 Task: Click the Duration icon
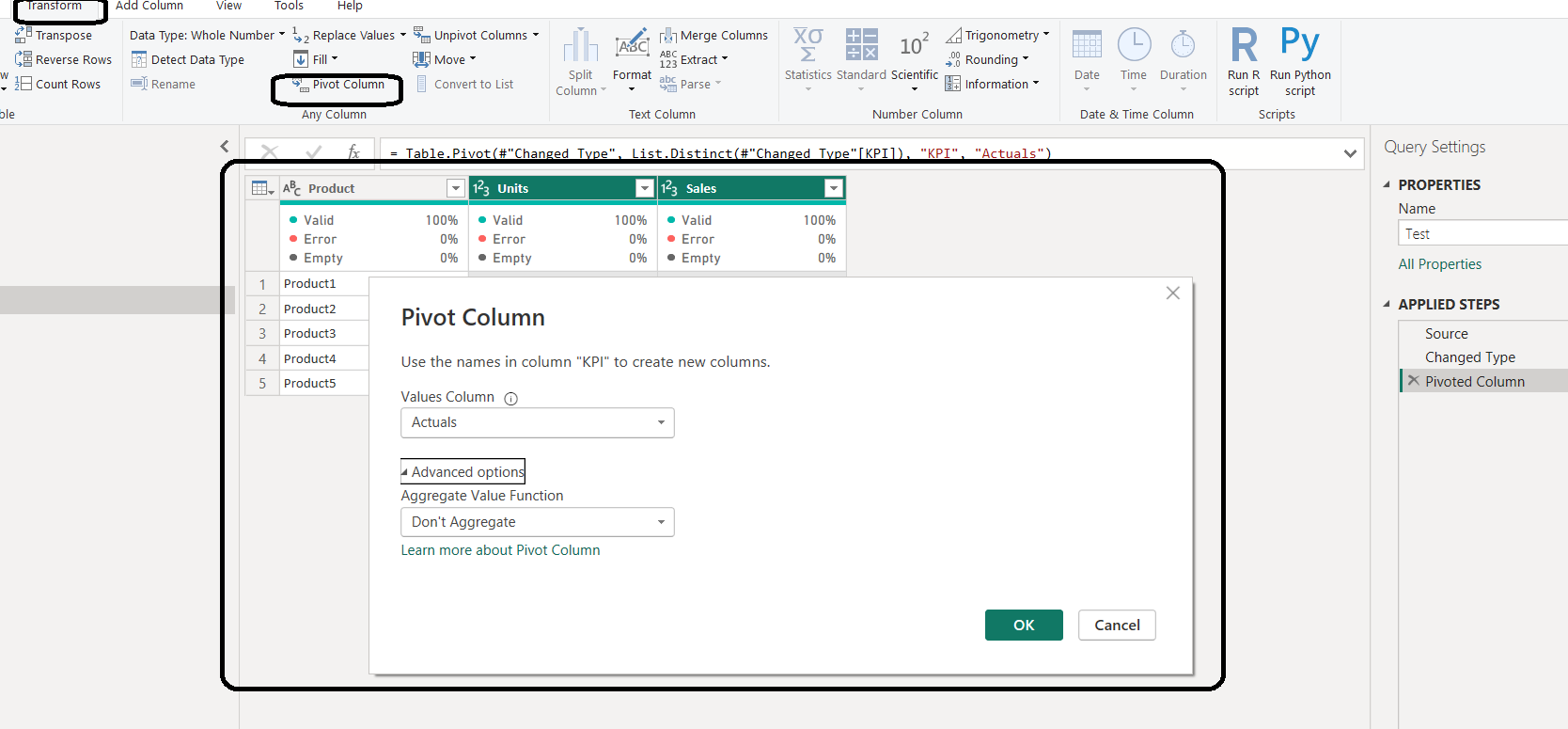pyautogui.click(x=1183, y=44)
